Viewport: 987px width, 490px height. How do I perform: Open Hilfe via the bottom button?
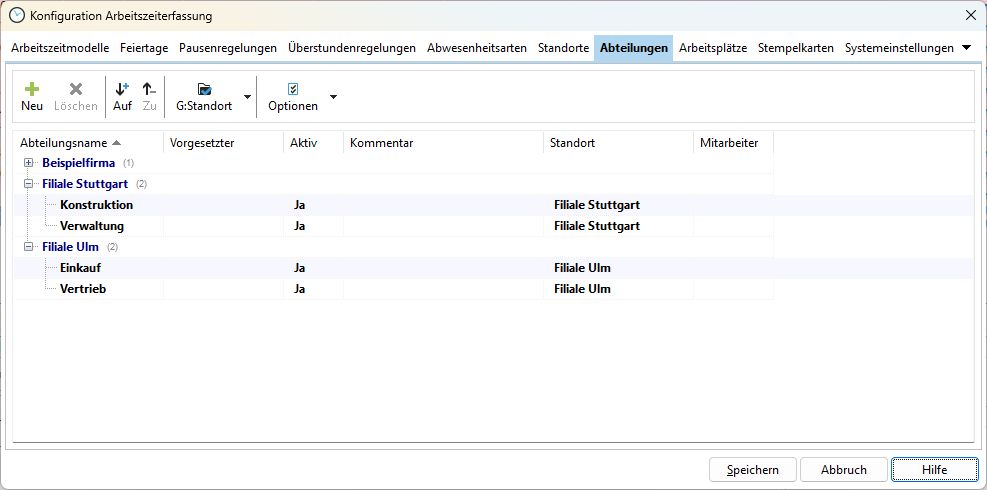tap(934, 469)
